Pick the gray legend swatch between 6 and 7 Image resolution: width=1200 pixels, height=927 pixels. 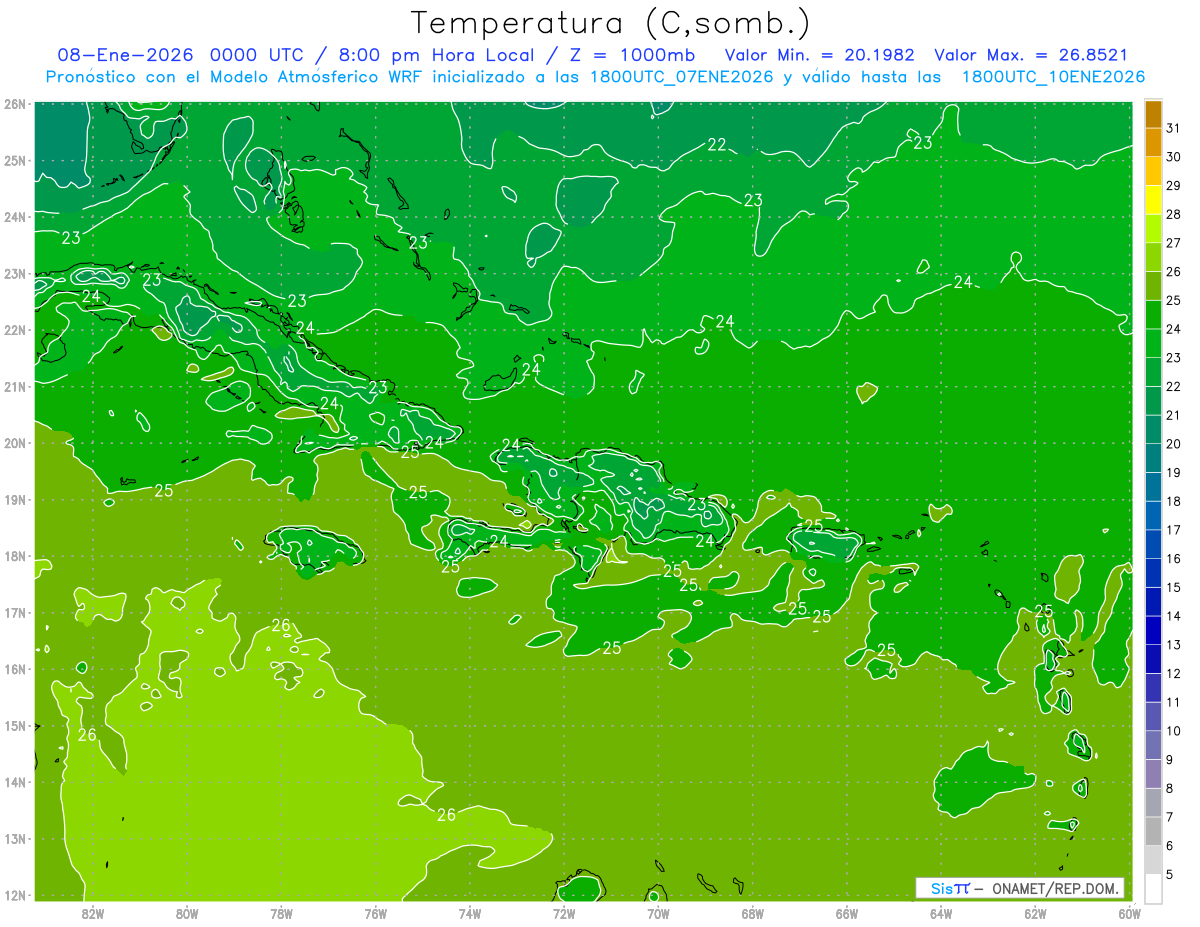(x=1153, y=830)
